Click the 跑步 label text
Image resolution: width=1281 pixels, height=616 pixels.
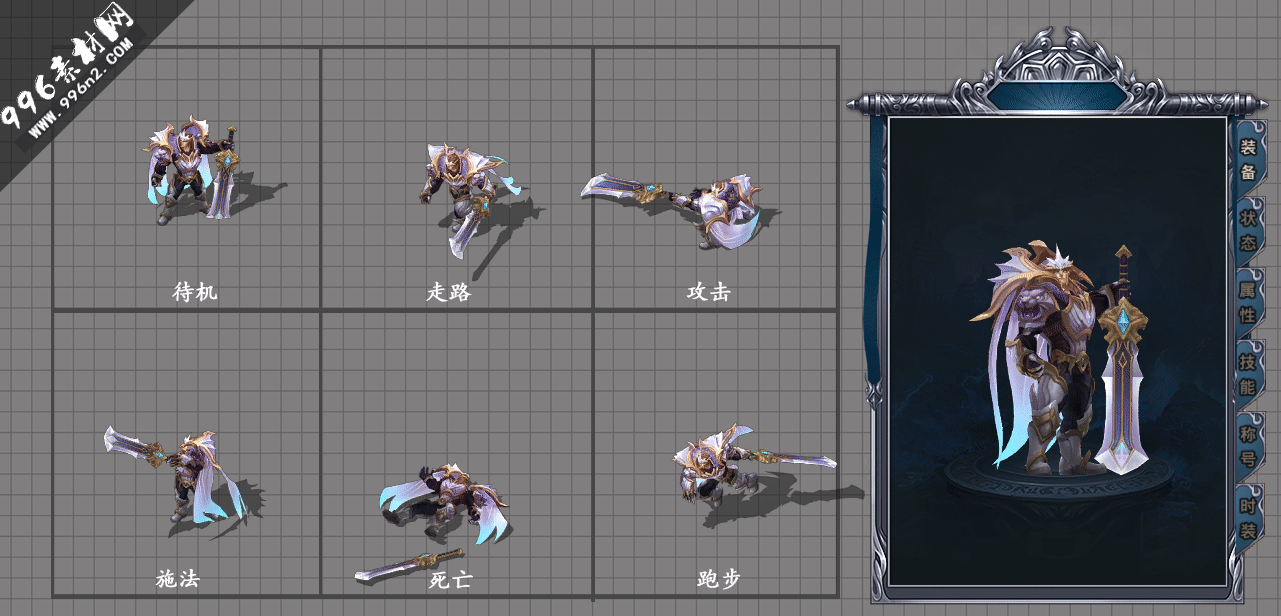(719, 579)
